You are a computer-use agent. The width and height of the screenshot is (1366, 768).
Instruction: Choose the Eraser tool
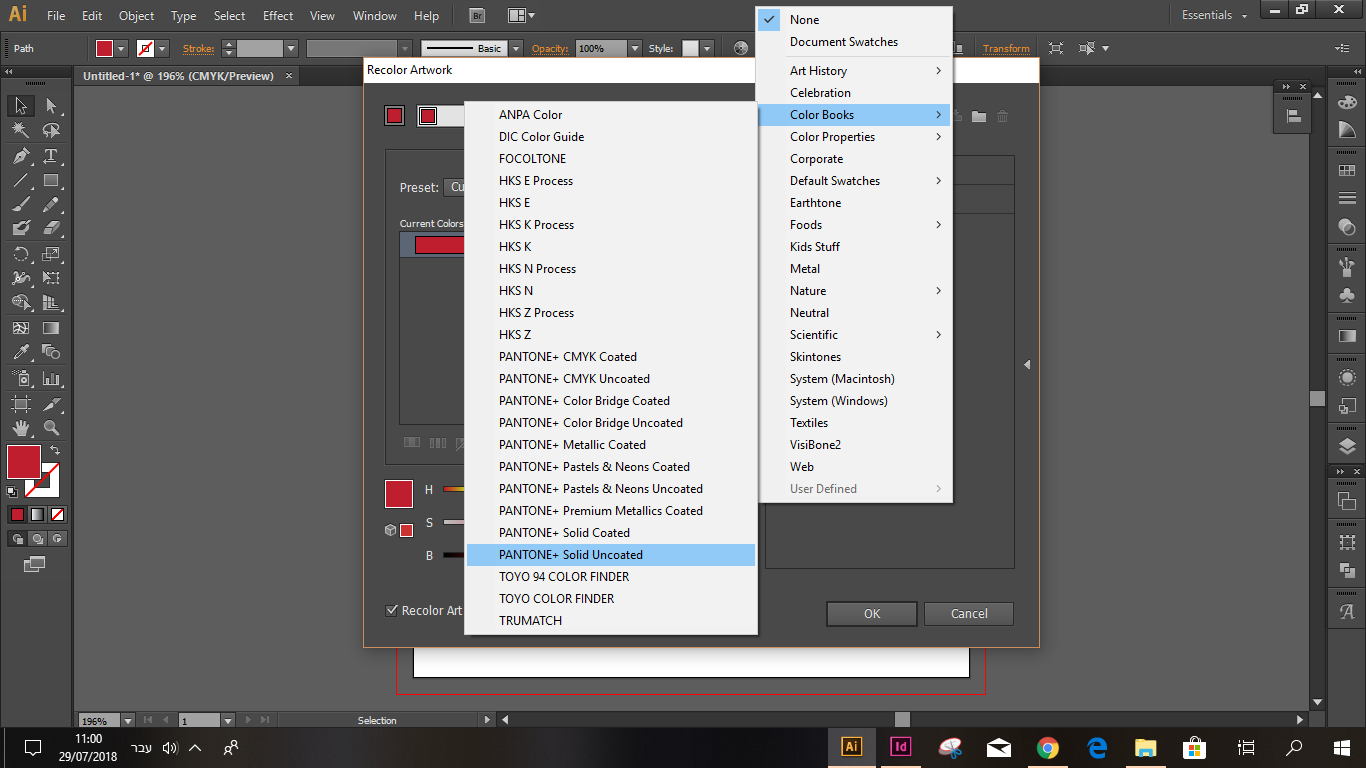point(51,229)
